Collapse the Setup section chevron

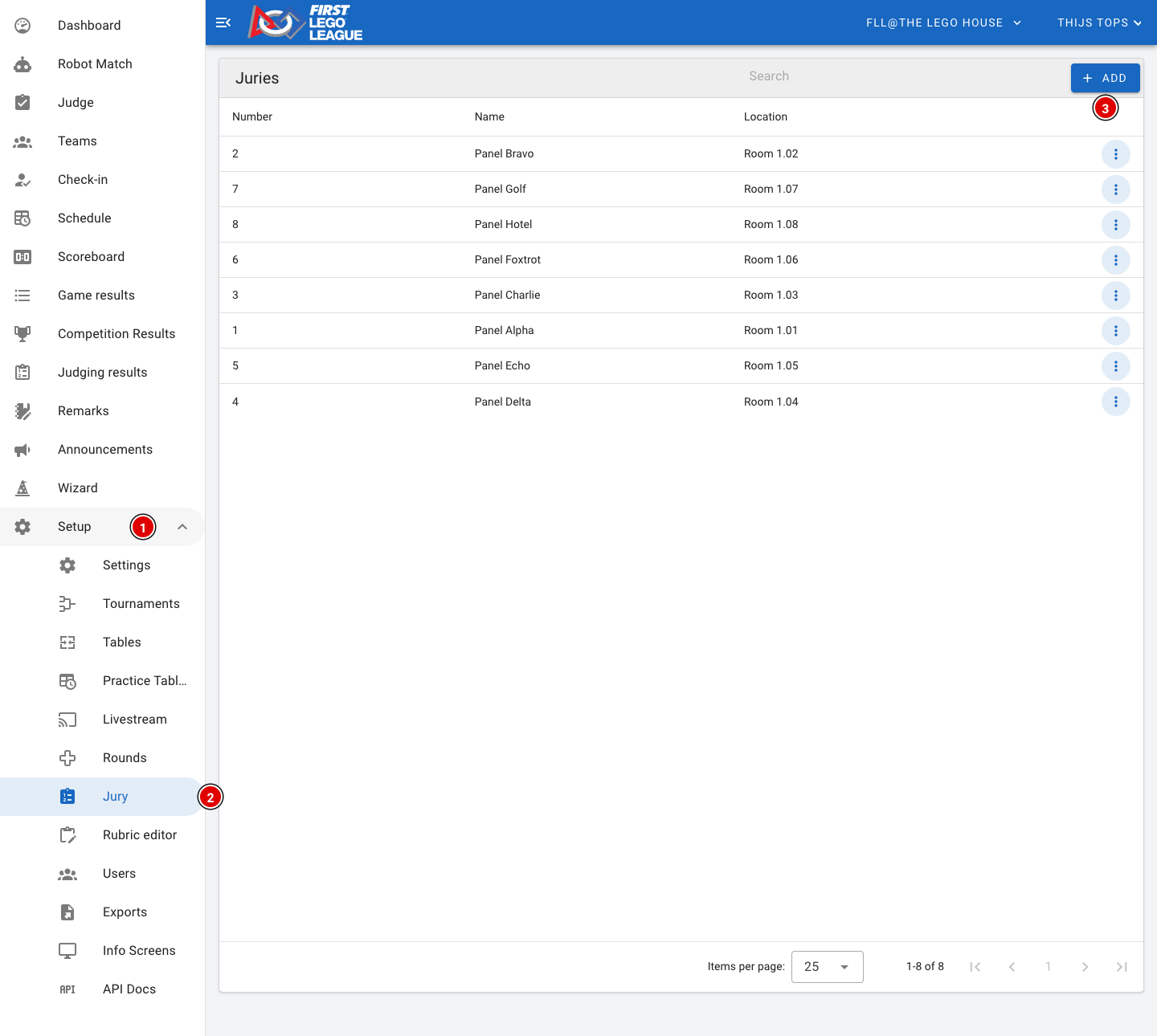pyautogui.click(x=182, y=527)
